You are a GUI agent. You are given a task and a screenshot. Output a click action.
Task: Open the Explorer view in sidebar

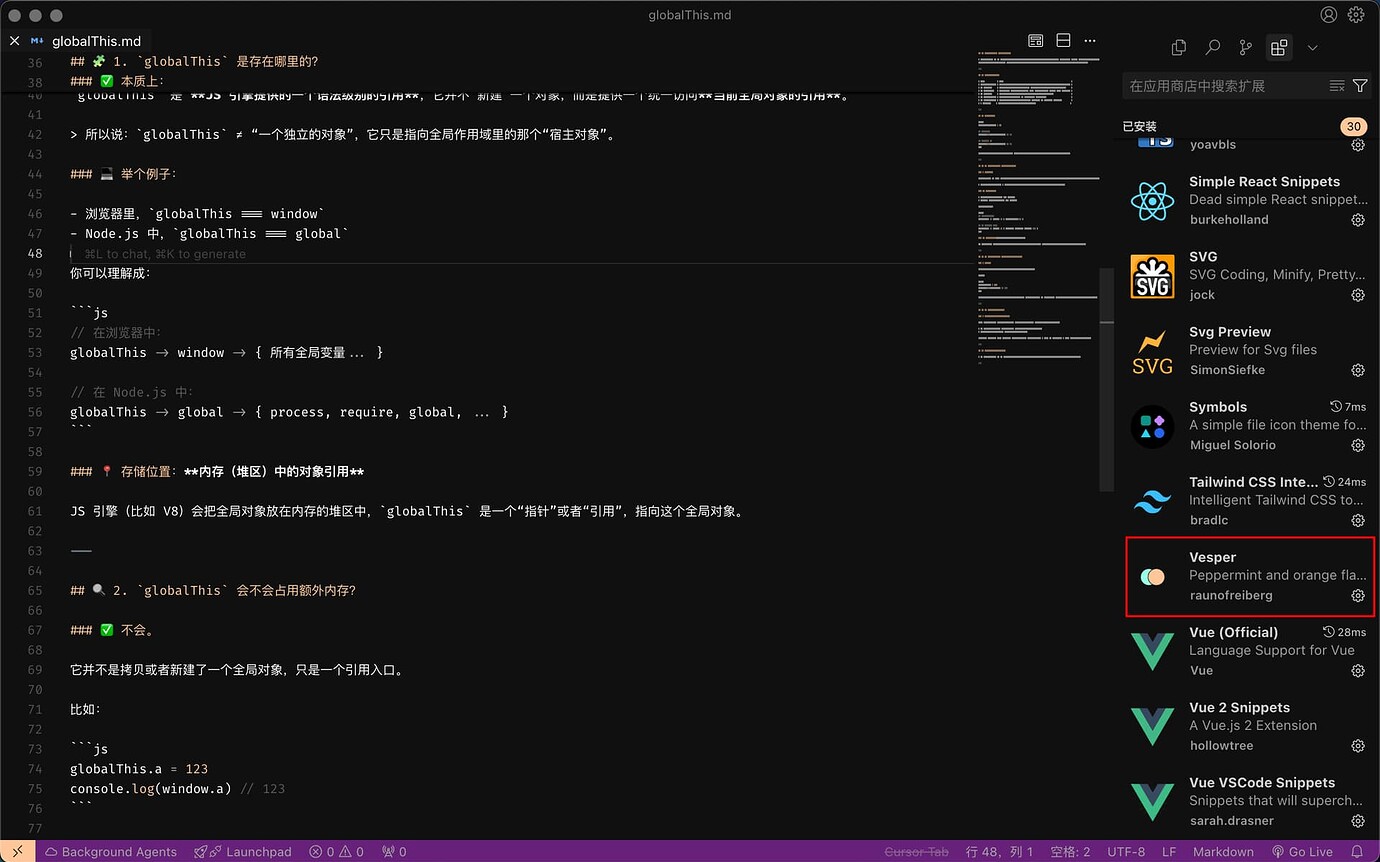1179,47
